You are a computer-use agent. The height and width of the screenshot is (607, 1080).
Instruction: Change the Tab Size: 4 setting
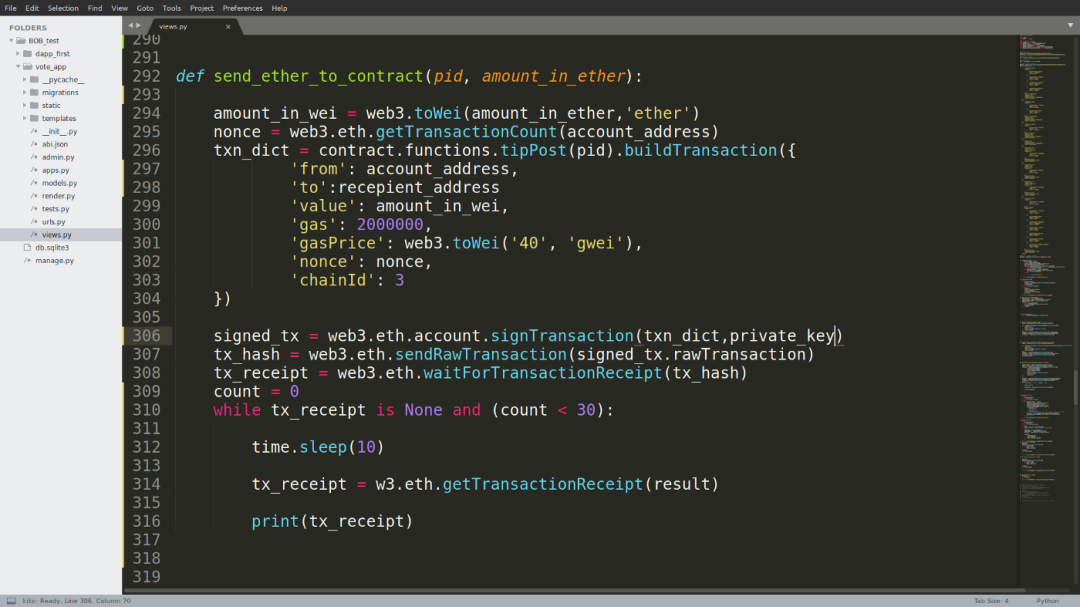click(x=990, y=601)
